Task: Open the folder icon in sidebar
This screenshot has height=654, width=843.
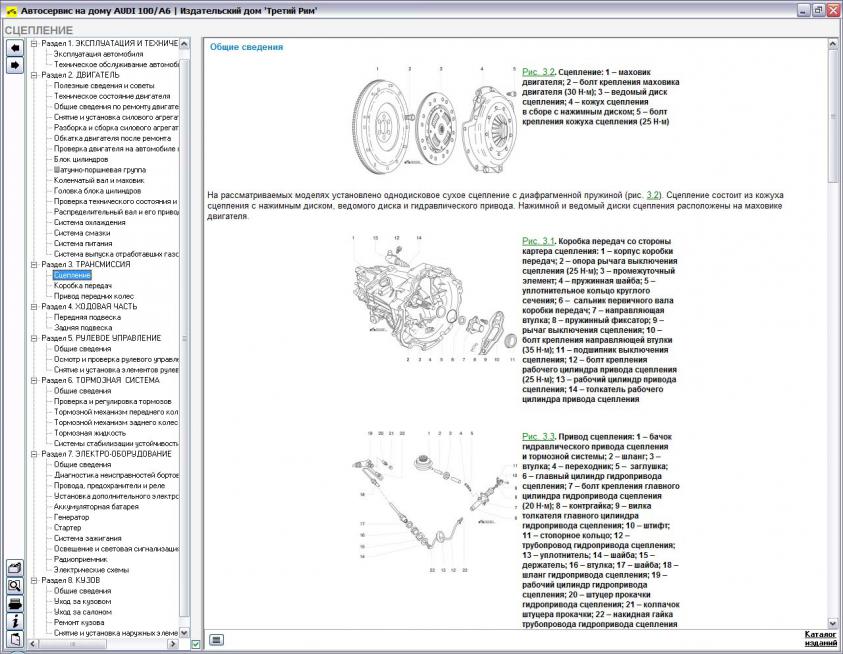Action: (x=15, y=568)
